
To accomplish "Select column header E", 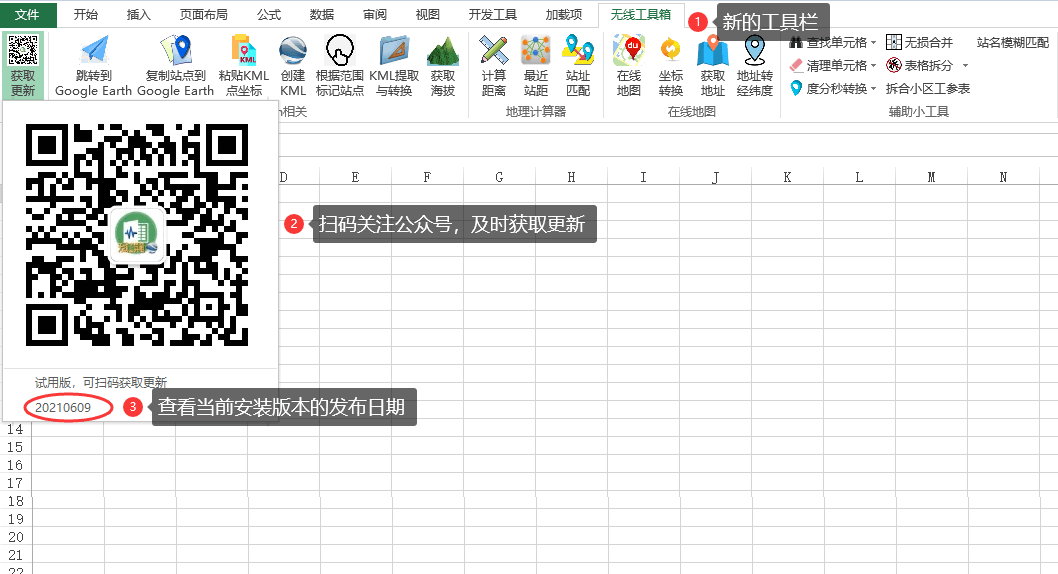I will pyautogui.click(x=355, y=177).
